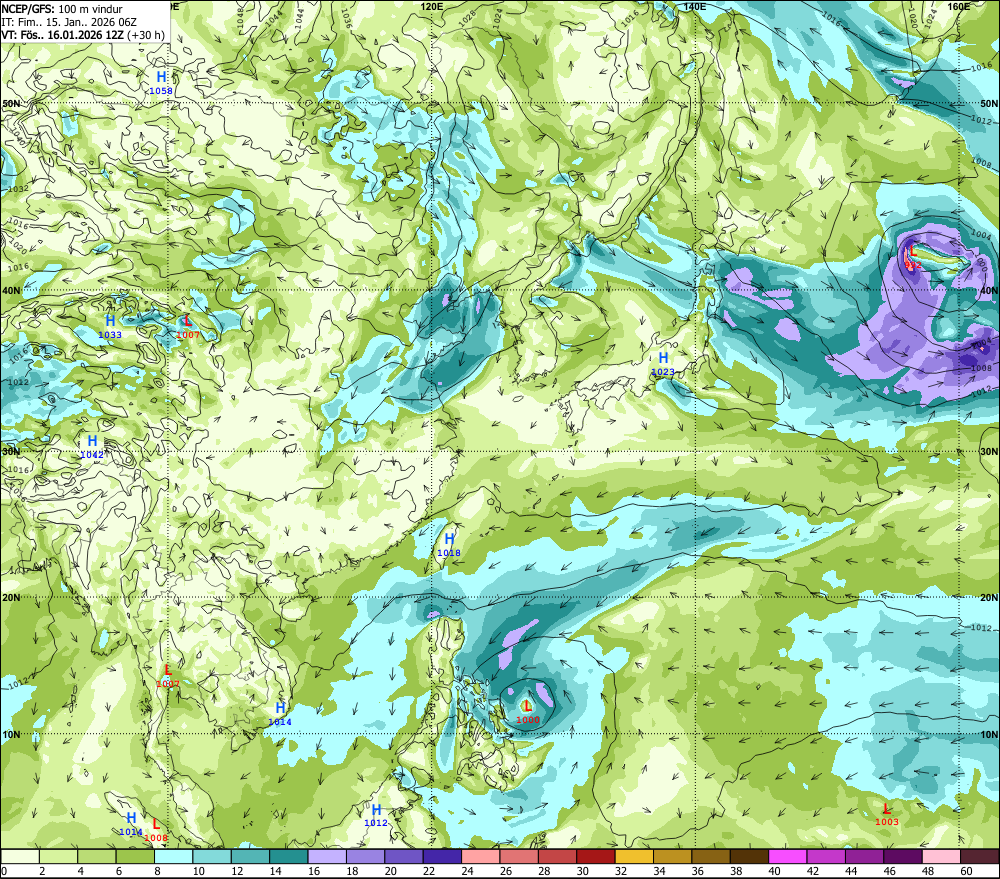Click the cyan legend swatch between 8 and 10
Image resolution: width=1000 pixels, height=879 pixels.
[173, 856]
